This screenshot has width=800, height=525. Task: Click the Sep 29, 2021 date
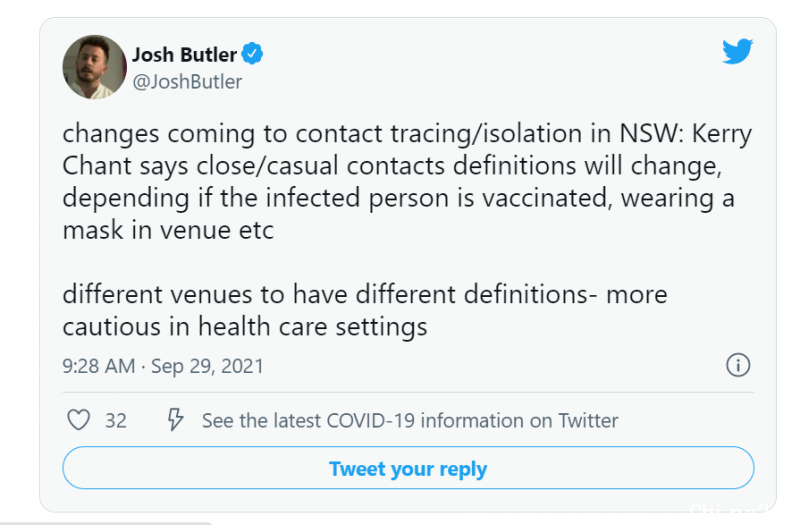pos(207,366)
